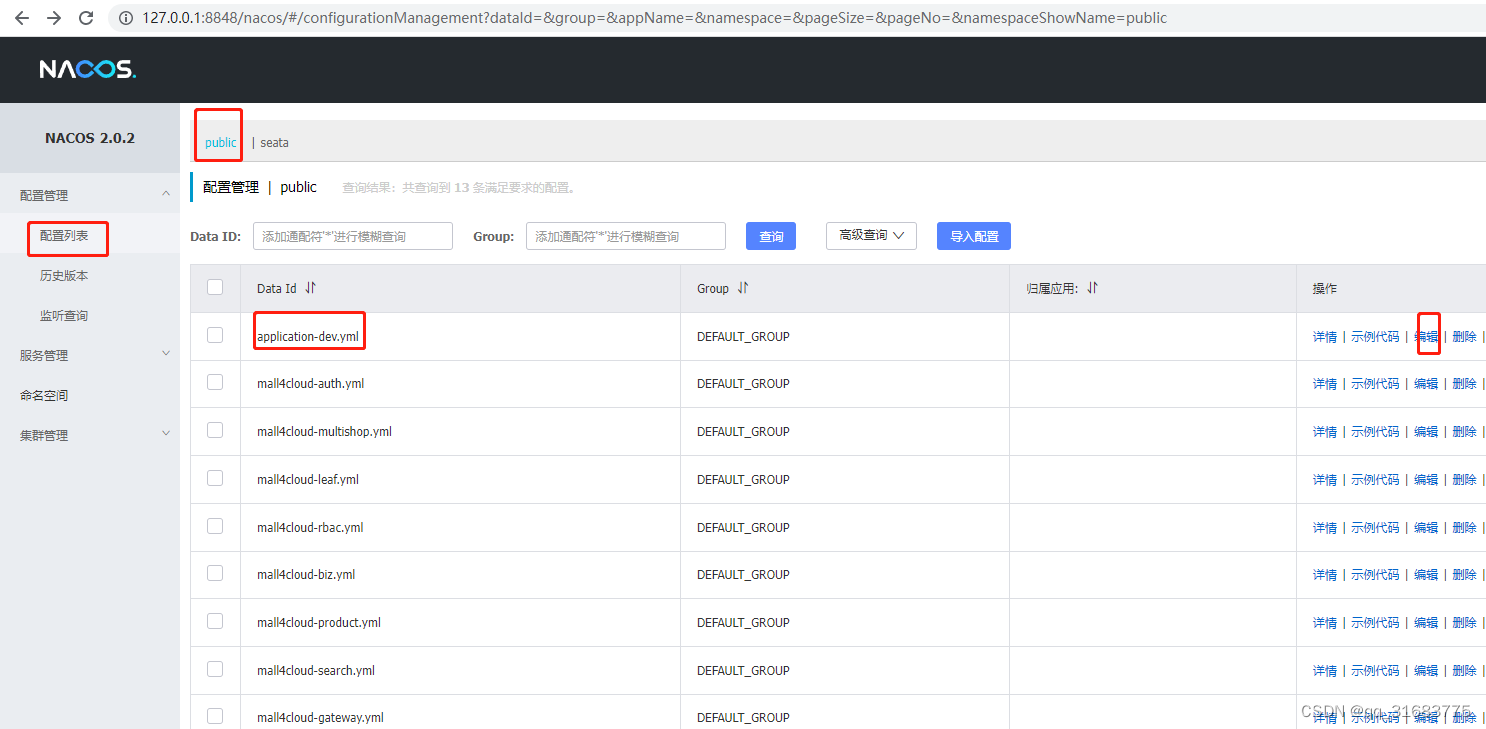Click the sort icon next to Group column

[745, 288]
